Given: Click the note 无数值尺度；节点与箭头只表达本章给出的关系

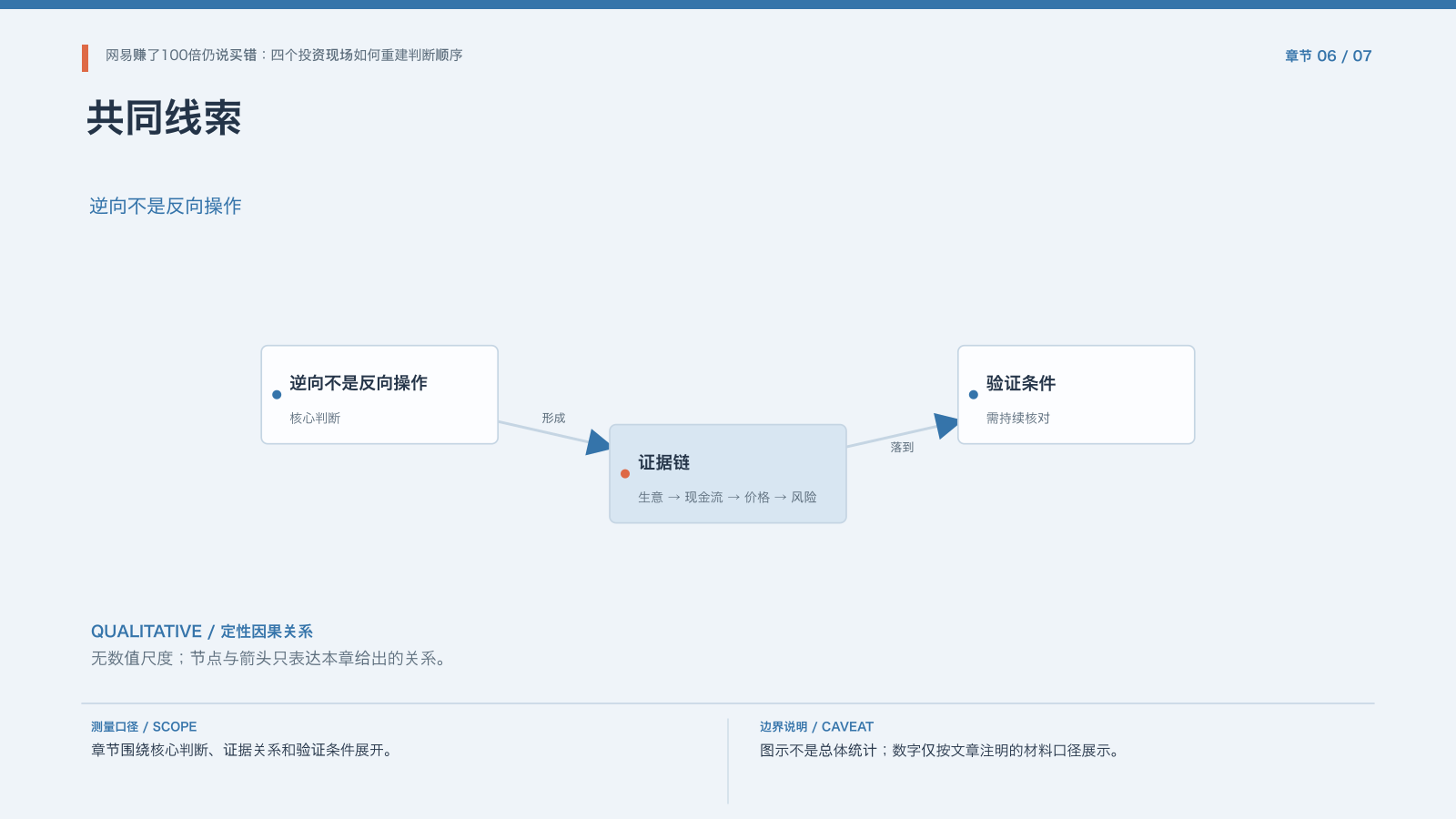Looking at the screenshot, I should tap(271, 659).
